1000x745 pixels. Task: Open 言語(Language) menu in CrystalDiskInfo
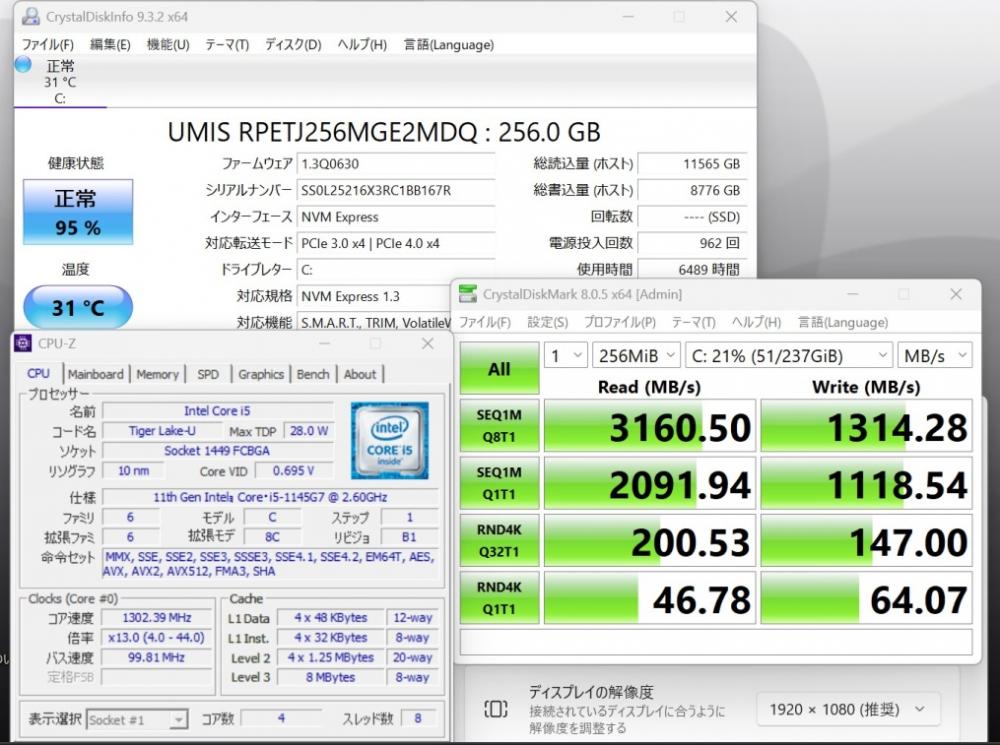(x=448, y=45)
